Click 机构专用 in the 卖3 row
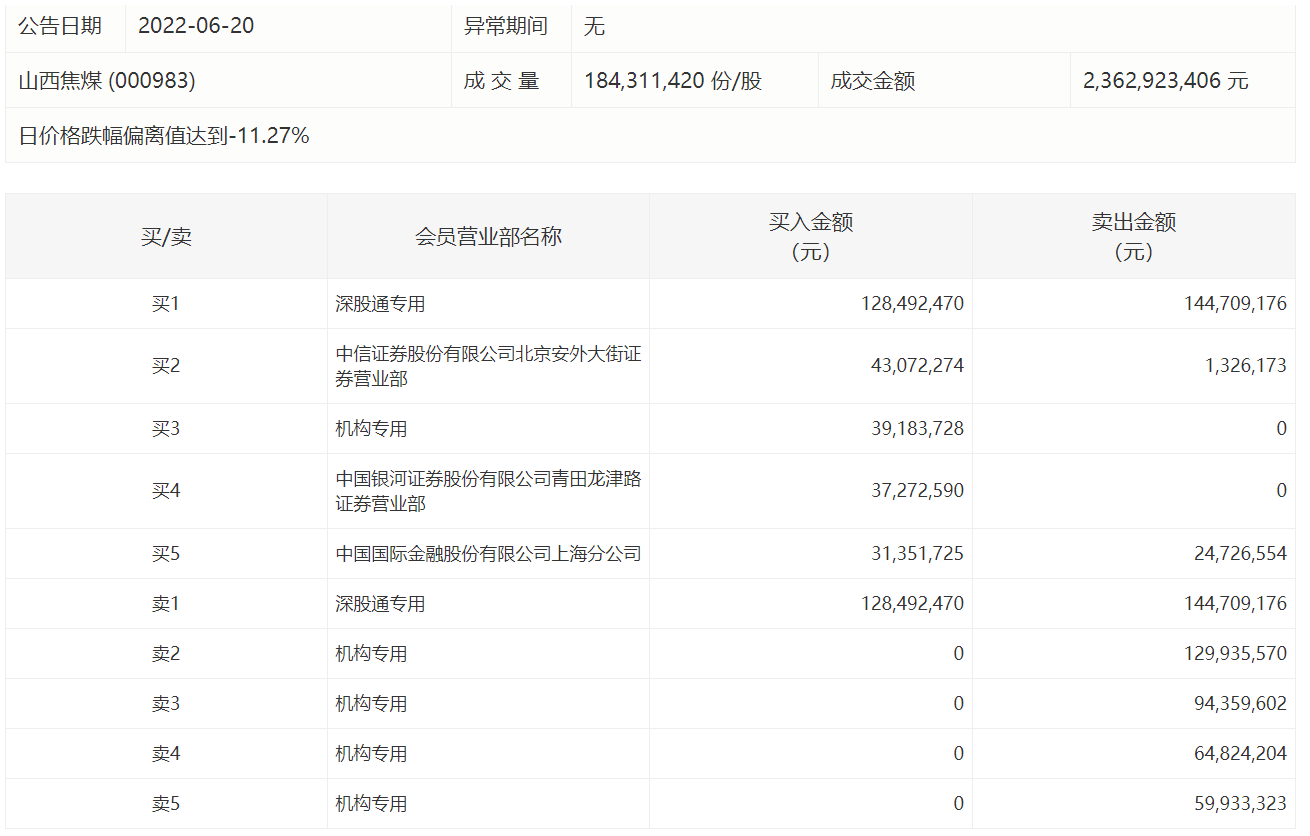The height and width of the screenshot is (836, 1310). tap(371, 704)
